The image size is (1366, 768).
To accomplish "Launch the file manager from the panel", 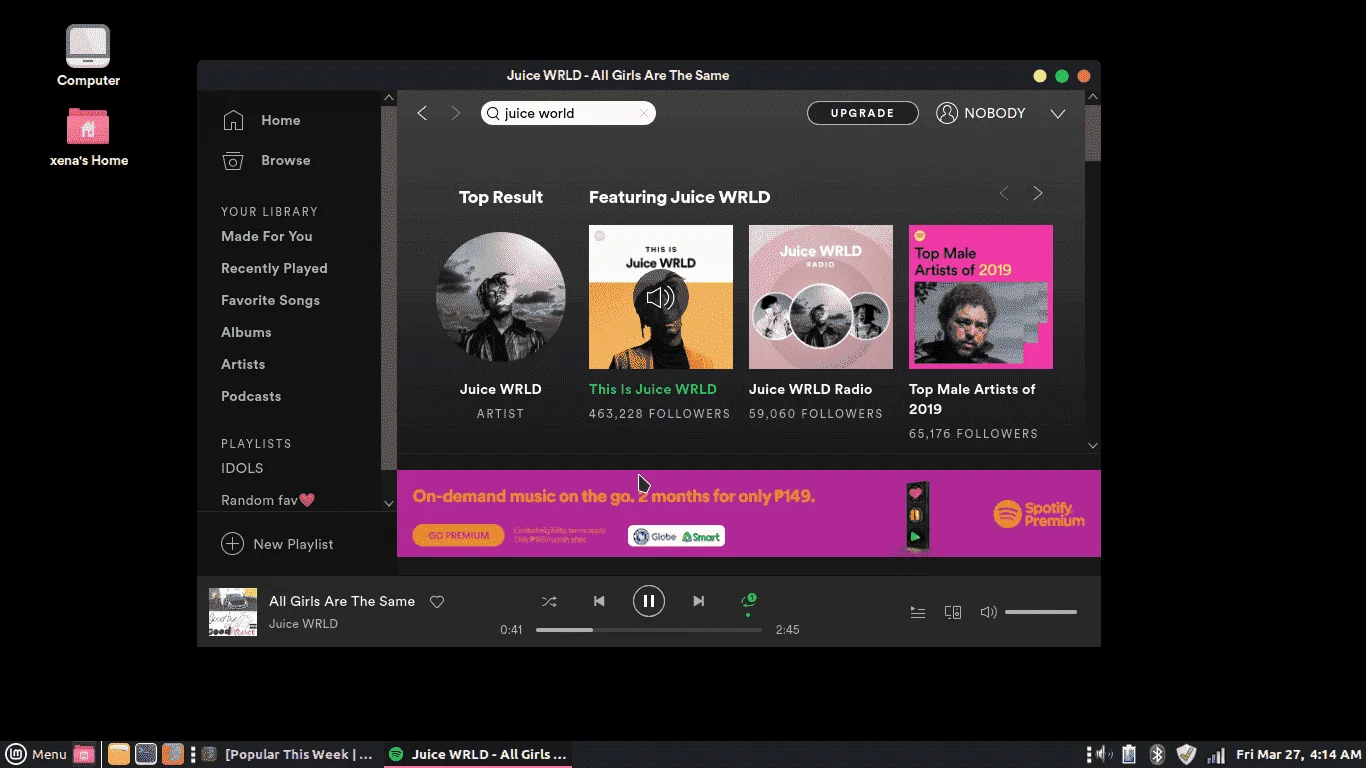I will (x=119, y=754).
